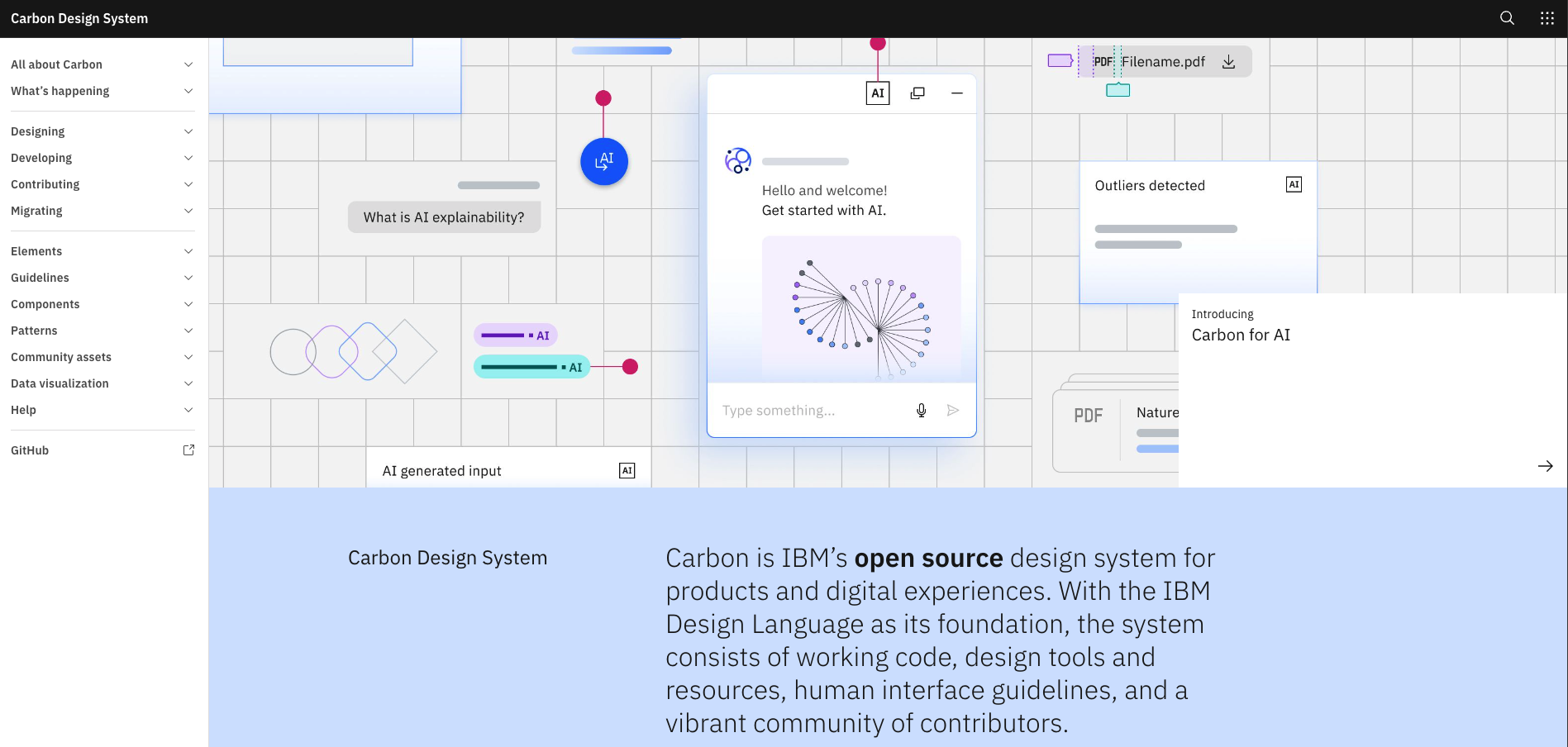This screenshot has height=747, width=1568.
Task: Expand the Contributing nav section
Action: tap(102, 184)
